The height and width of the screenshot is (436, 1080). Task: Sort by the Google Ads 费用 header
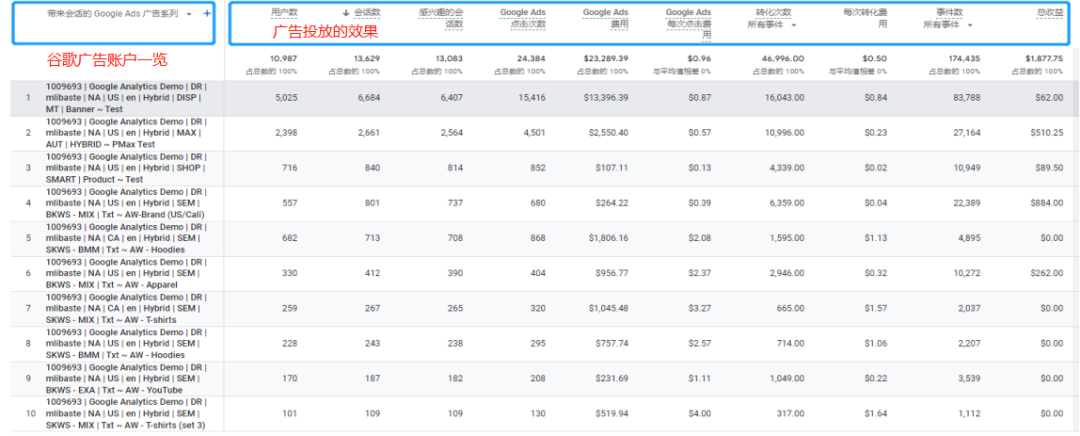[605, 18]
